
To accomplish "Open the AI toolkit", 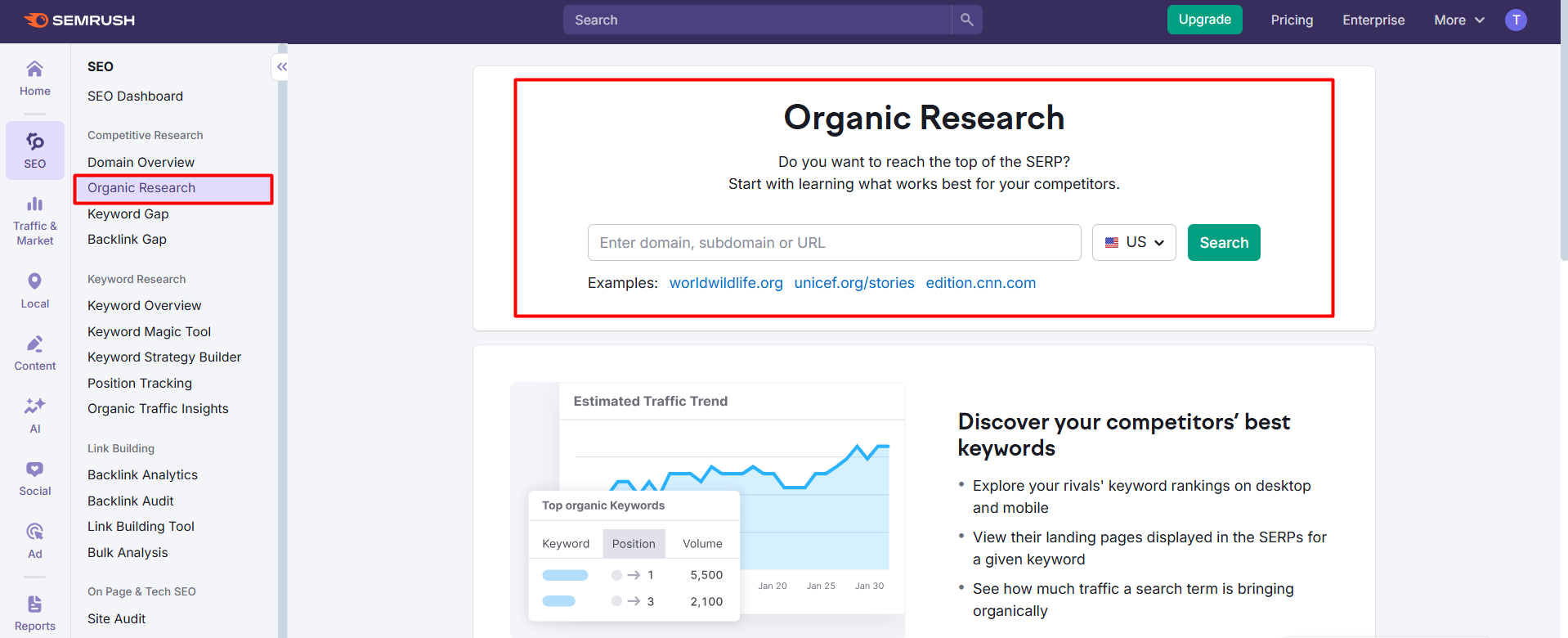I will pyautogui.click(x=35, y=416).
